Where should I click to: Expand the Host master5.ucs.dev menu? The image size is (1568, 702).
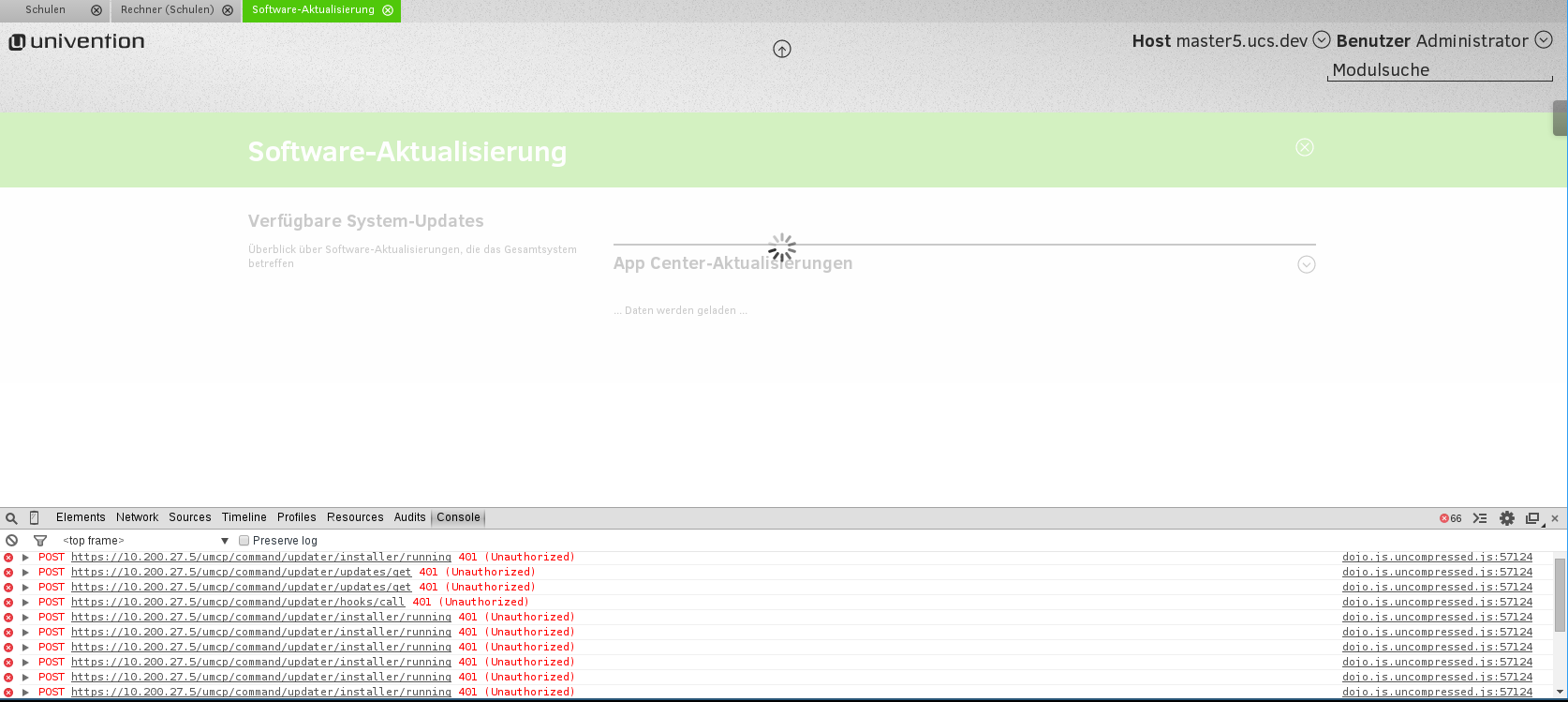pos(1322,40)
